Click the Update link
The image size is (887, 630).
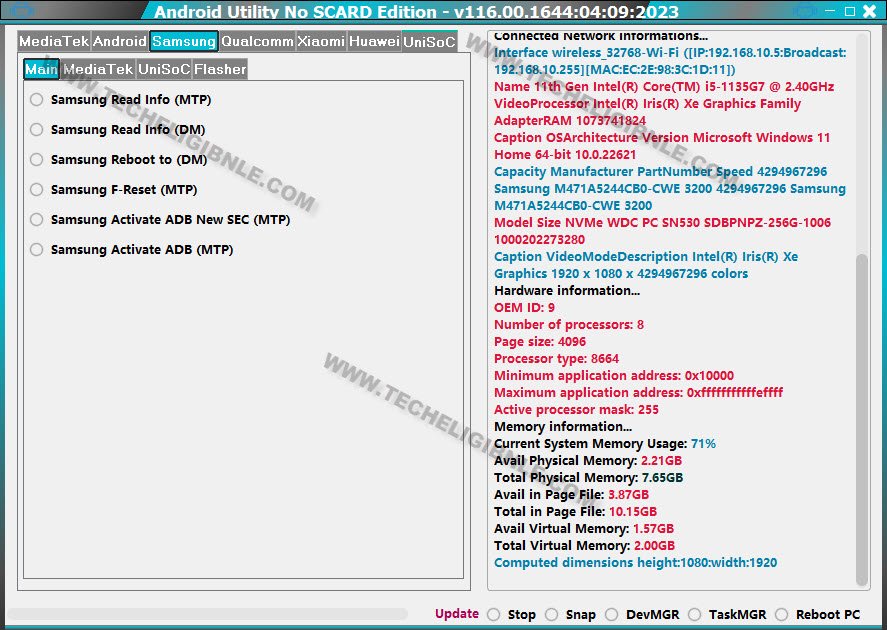point(457,614)
